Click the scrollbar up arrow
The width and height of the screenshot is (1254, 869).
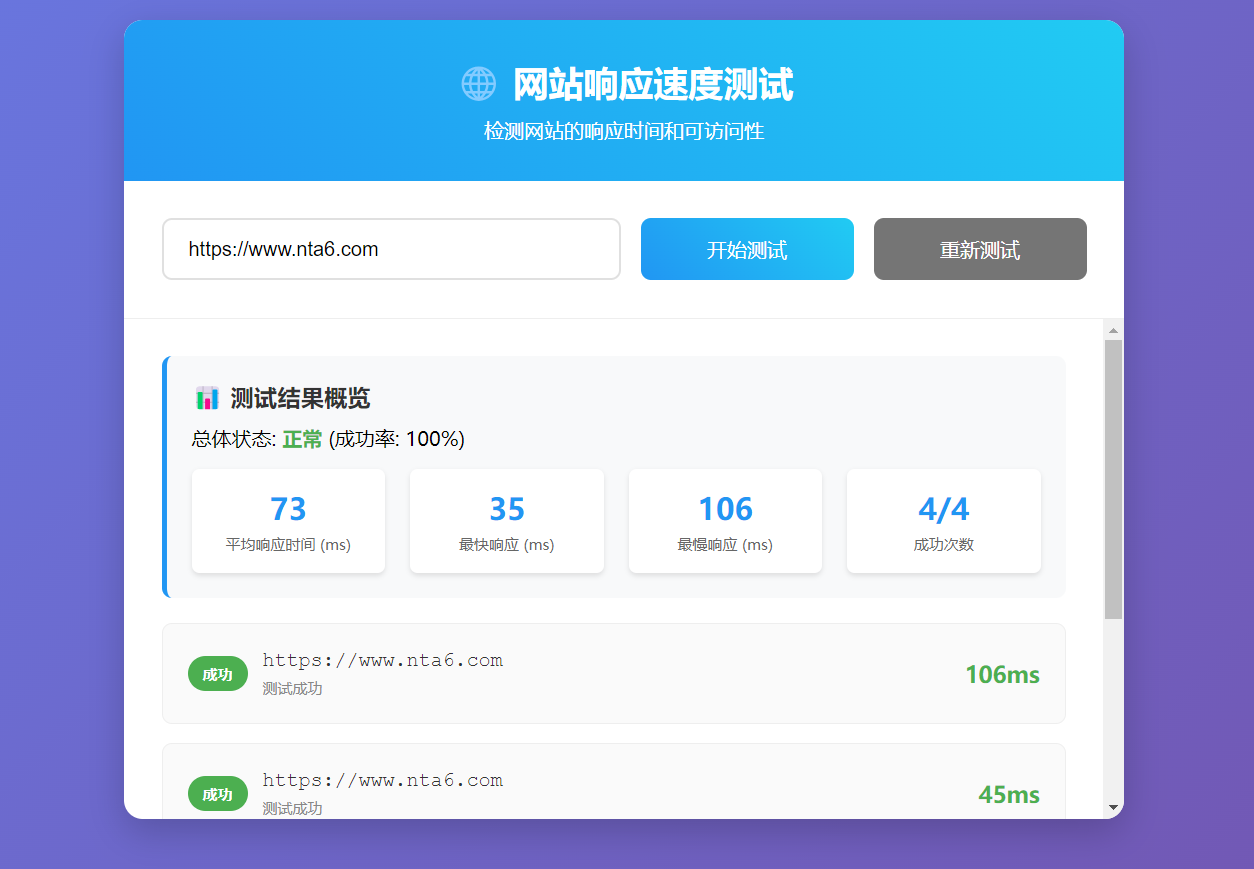1113,330
